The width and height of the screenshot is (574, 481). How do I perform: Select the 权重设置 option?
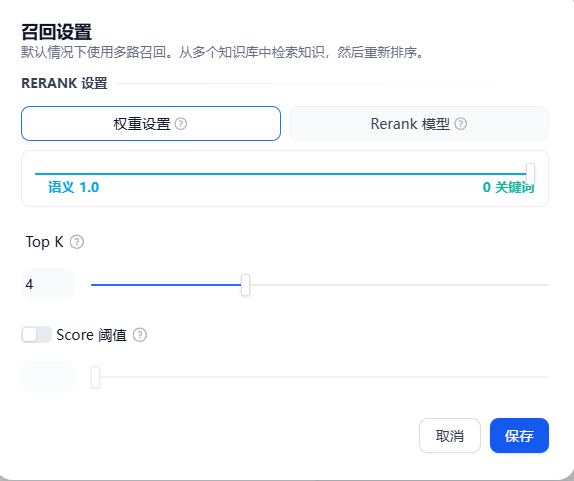[x=151, y=123]
